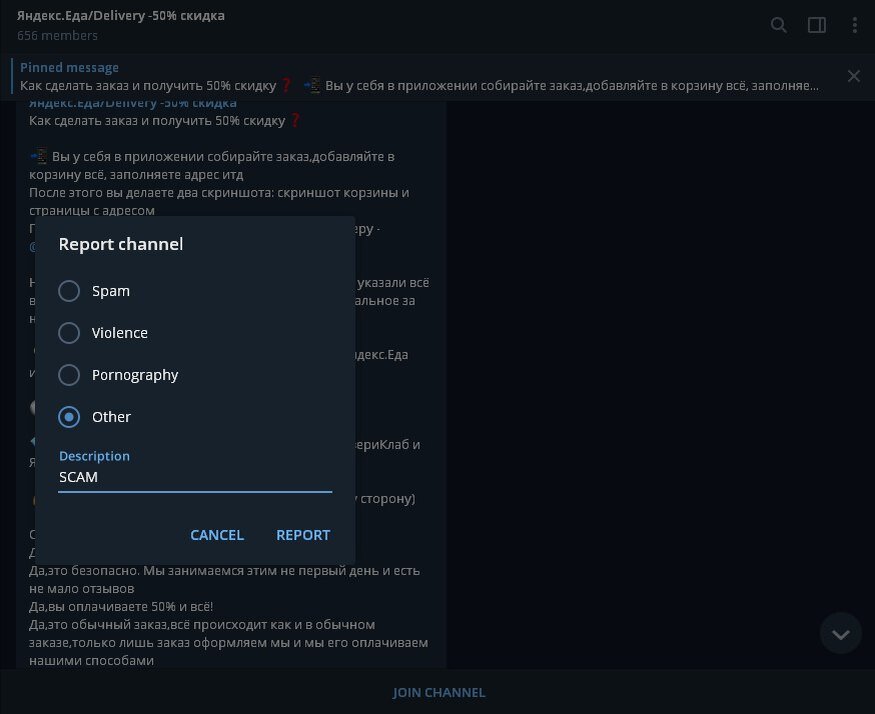Click JOIN CHANNEL at the bottom
Screen dimensions: 875x714
coord(439,692)
